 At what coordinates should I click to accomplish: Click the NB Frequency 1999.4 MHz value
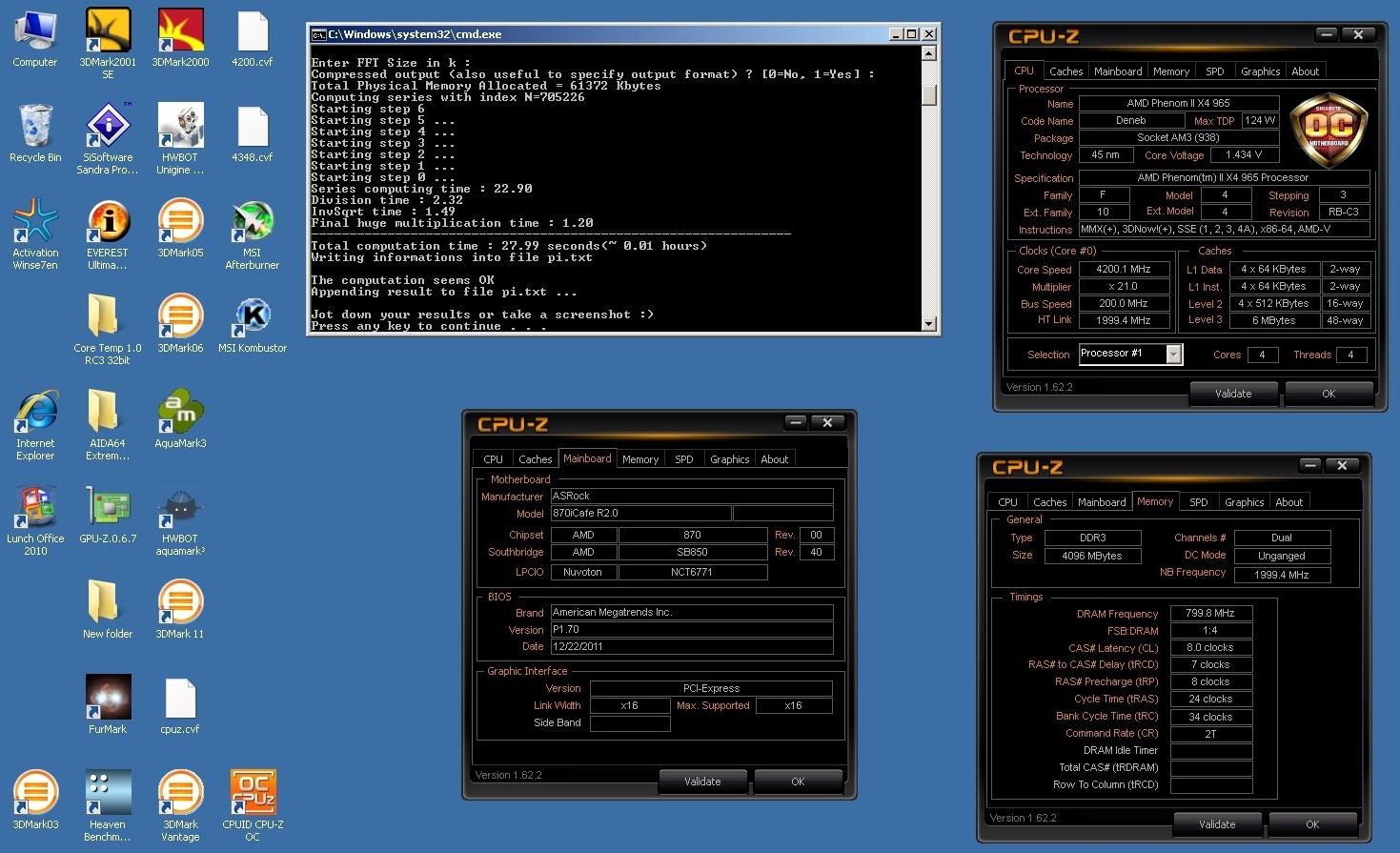1281,575
